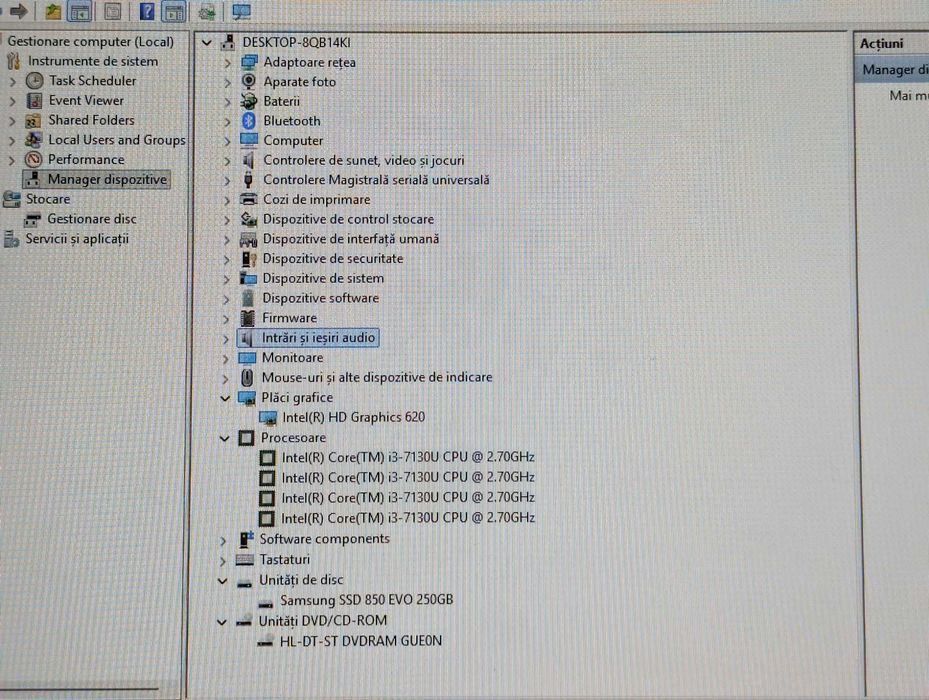Click the Mouse-uri category mouse icon
This screenshot has height=700, width=929.
pyautogui.click(x=247, y=378)
